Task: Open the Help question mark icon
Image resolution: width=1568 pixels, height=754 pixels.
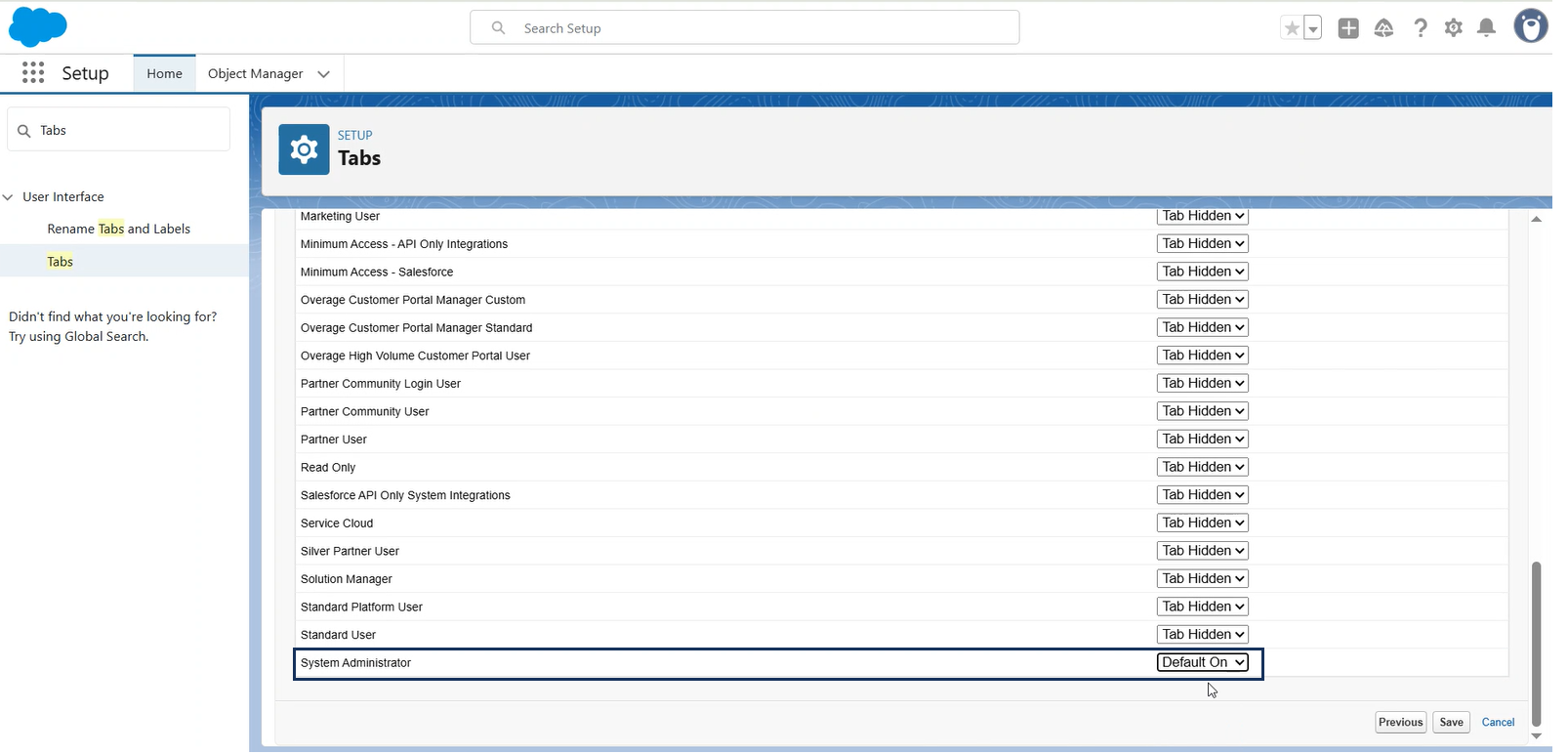Action: pos(1420,28)
